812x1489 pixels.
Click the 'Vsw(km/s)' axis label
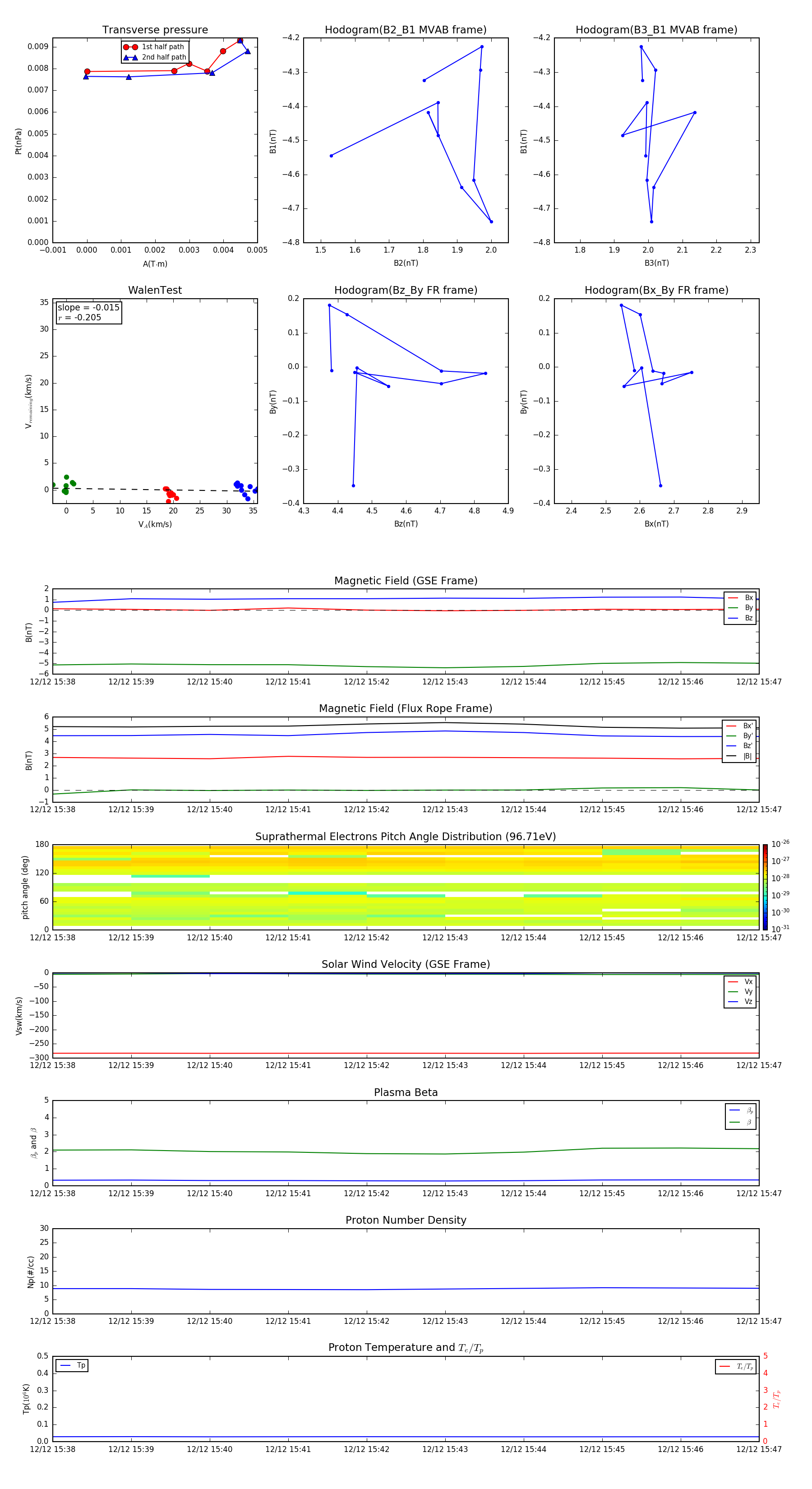18,1015
